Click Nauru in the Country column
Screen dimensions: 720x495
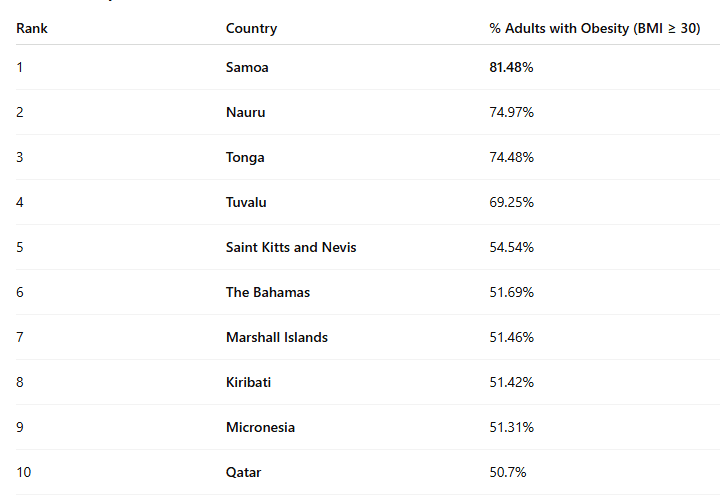[245, 112]
